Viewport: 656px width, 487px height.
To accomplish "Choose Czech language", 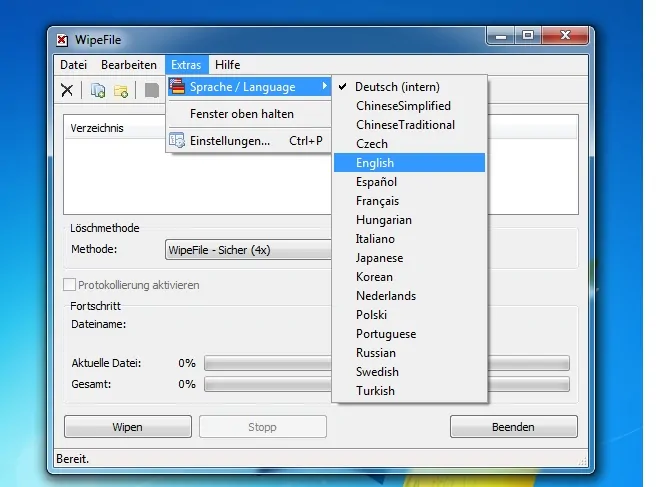I will pos(410,144).
